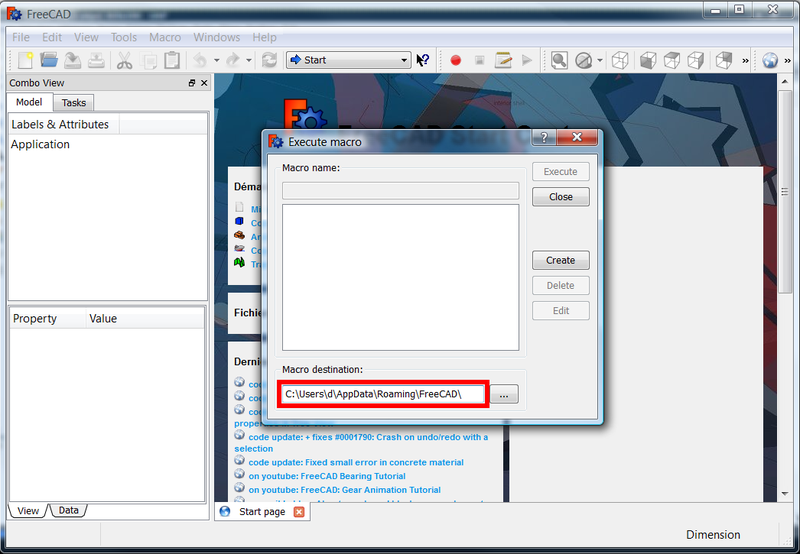Open the Gear Animation Tutorial link
Screen dimensions: 800x554
pyautogui.click(x=344, y=490)
